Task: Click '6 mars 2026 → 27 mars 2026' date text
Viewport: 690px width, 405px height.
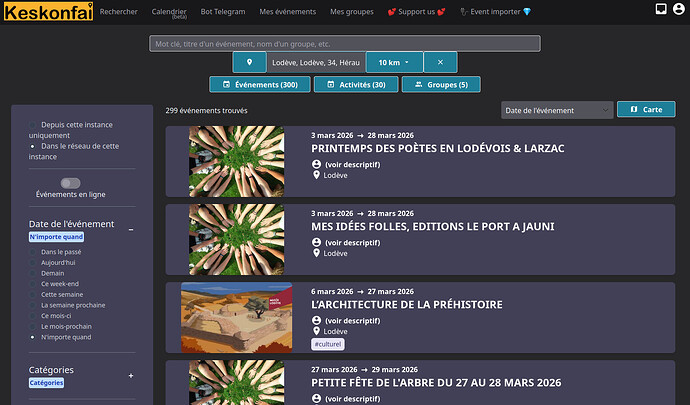Action: click(x=362, y=291)
